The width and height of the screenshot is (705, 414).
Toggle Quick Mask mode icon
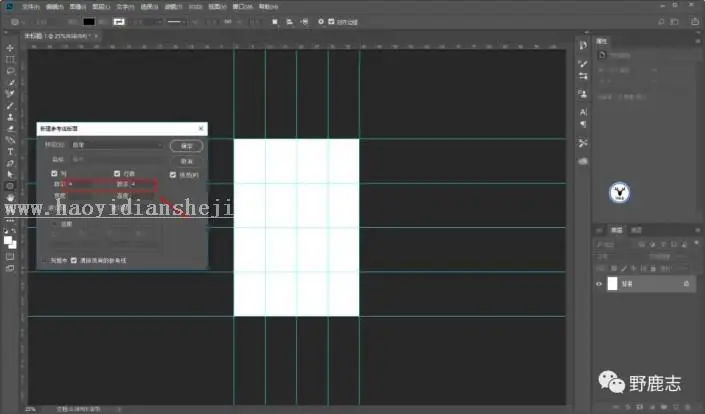click(x=10, y=257)
